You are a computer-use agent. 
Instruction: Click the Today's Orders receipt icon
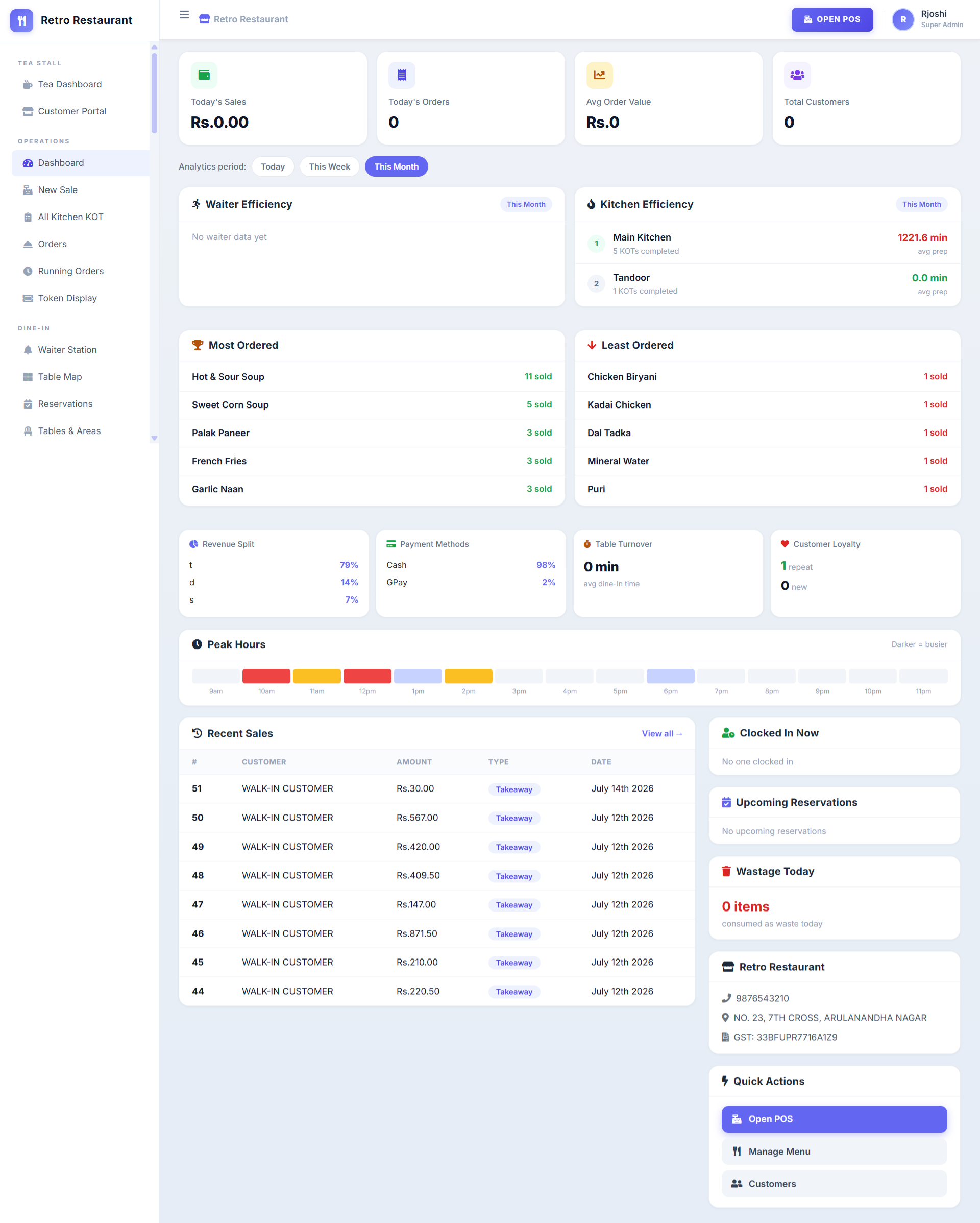tap(402, 75)
